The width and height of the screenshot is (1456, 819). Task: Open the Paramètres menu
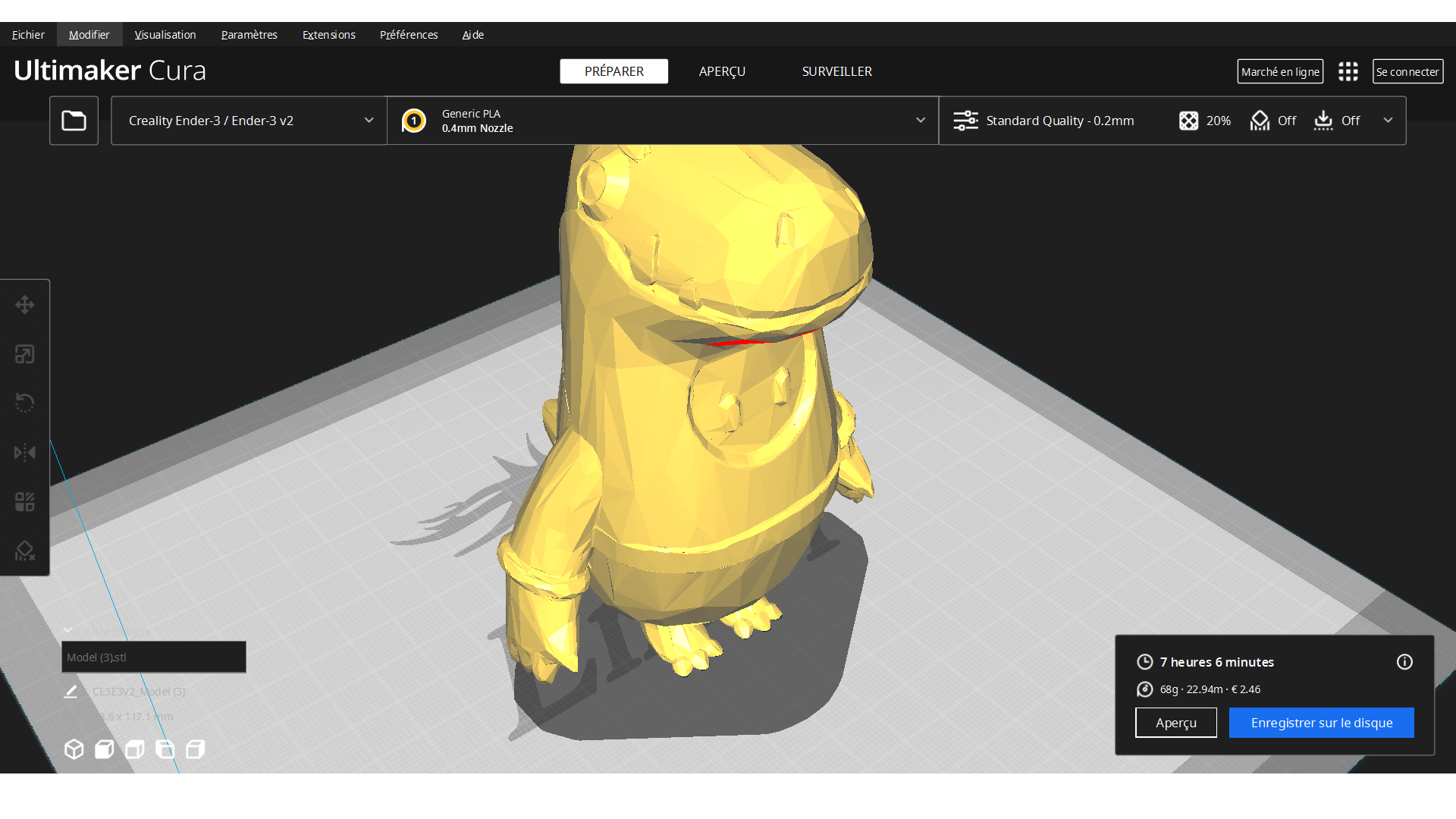coord(249,35)
